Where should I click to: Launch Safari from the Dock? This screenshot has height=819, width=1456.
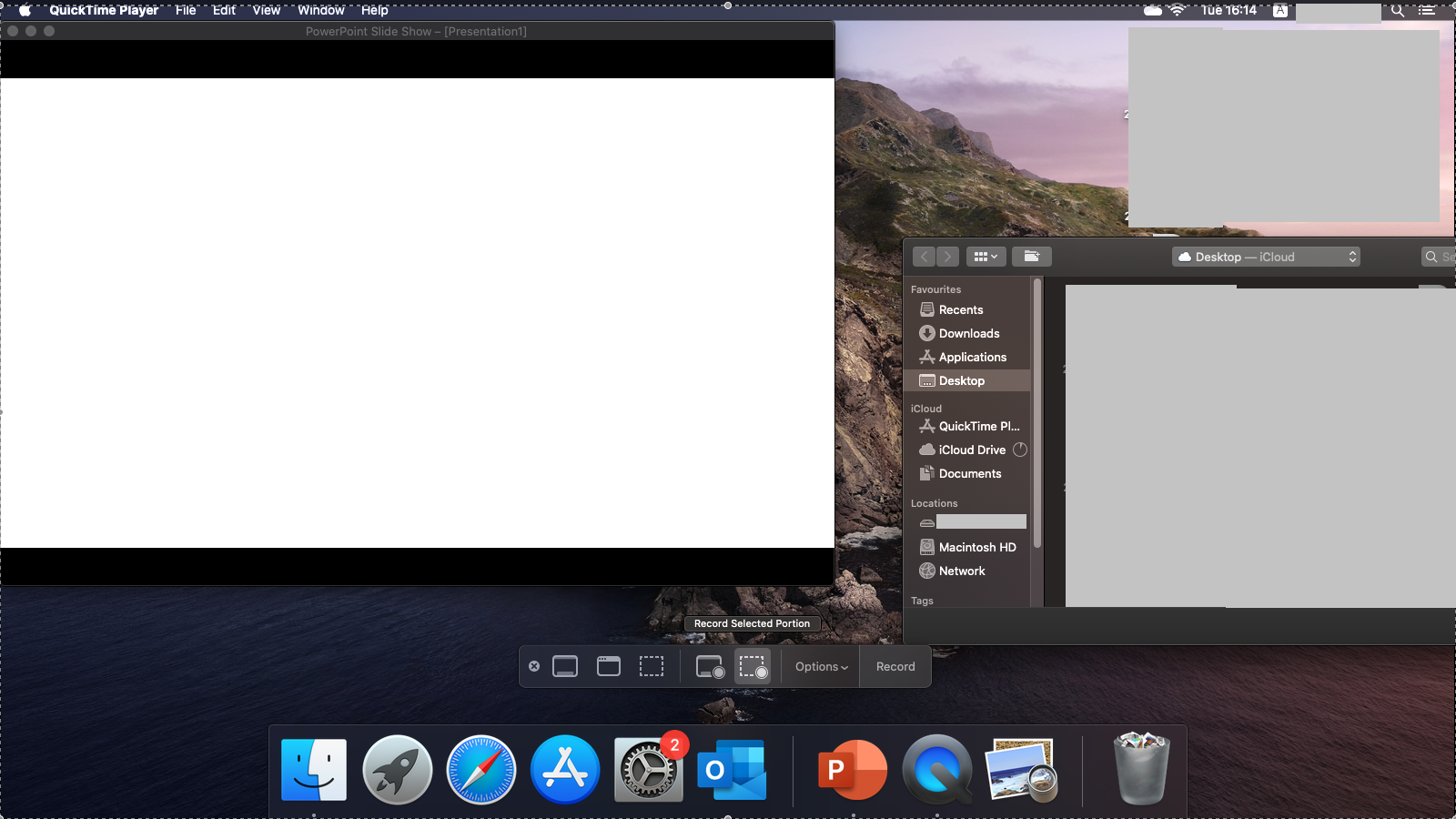[x=481, y=770]
